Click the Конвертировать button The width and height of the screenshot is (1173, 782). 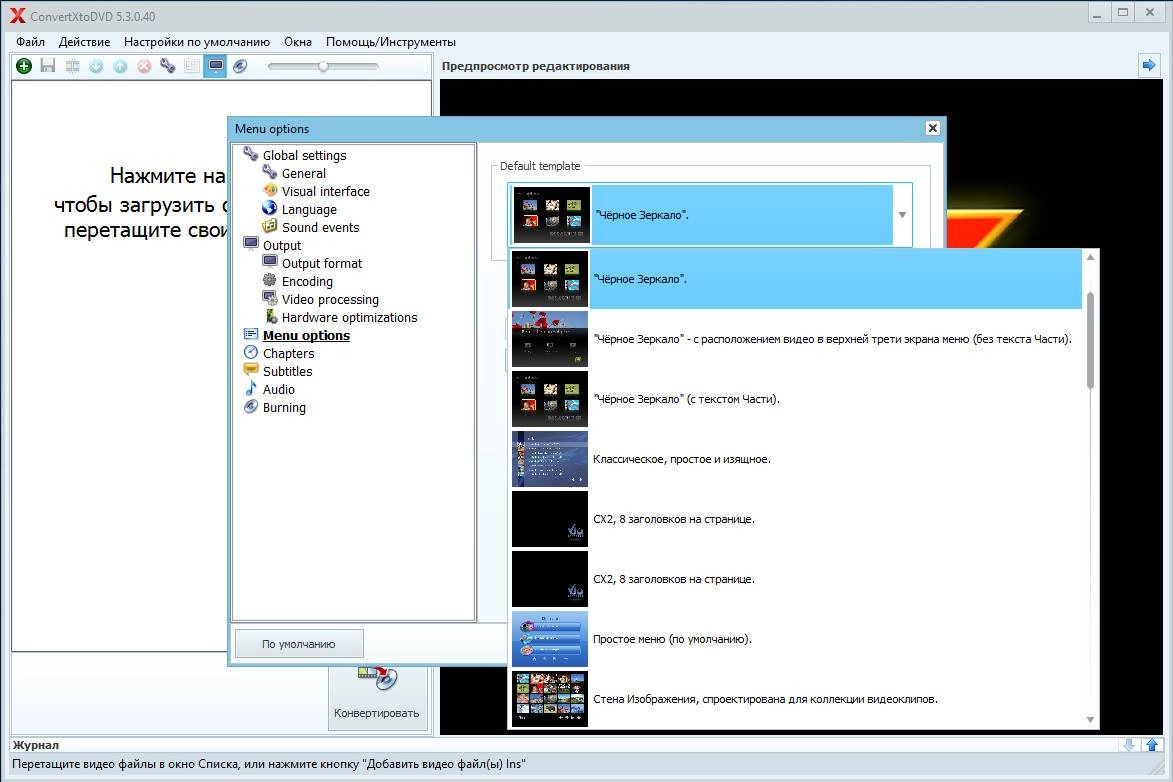(377, 697)
